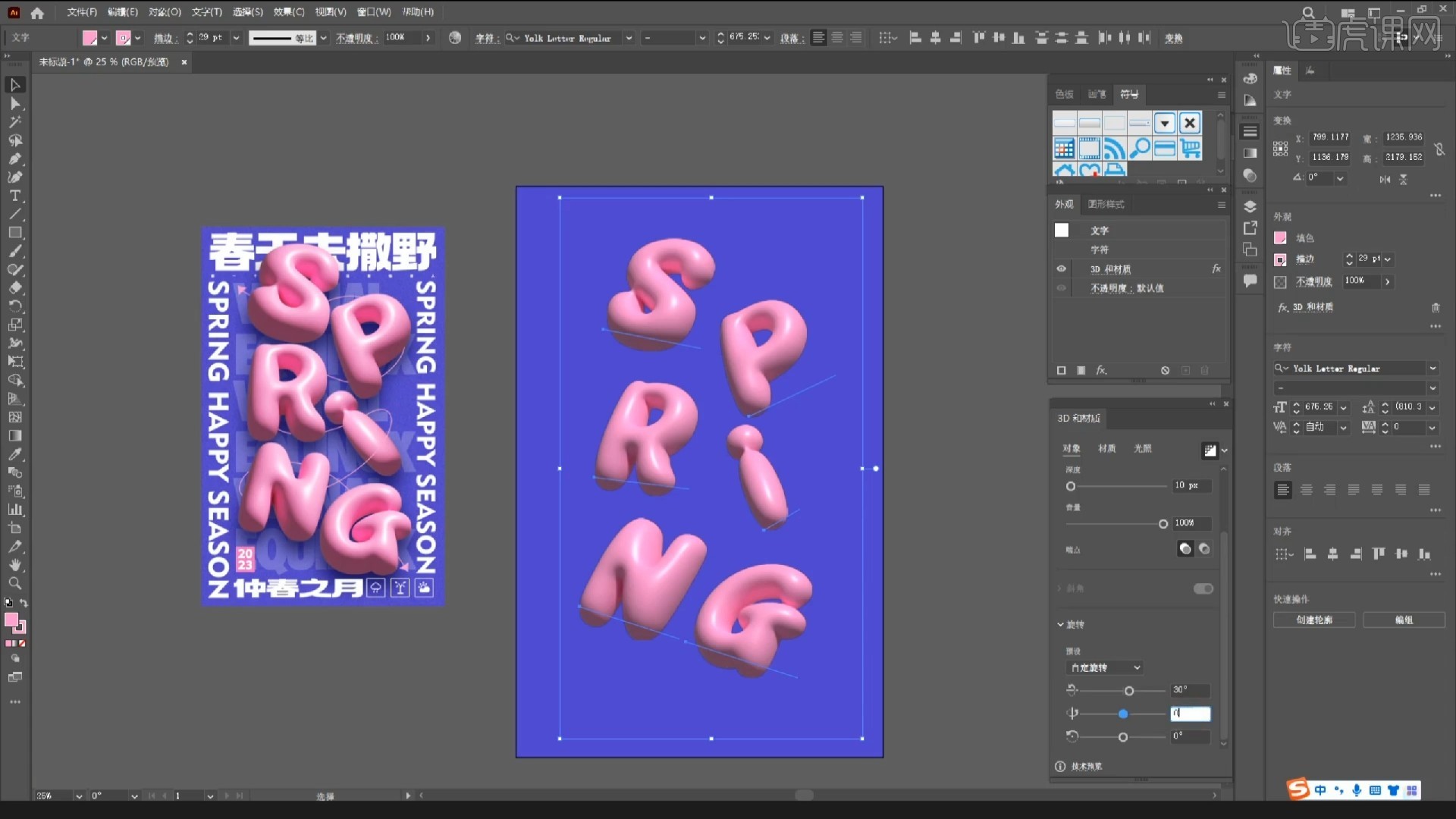Switch to the 图形样式 tab
The height and width of the screenshot is (819, 1456).
coord(1106,204)
